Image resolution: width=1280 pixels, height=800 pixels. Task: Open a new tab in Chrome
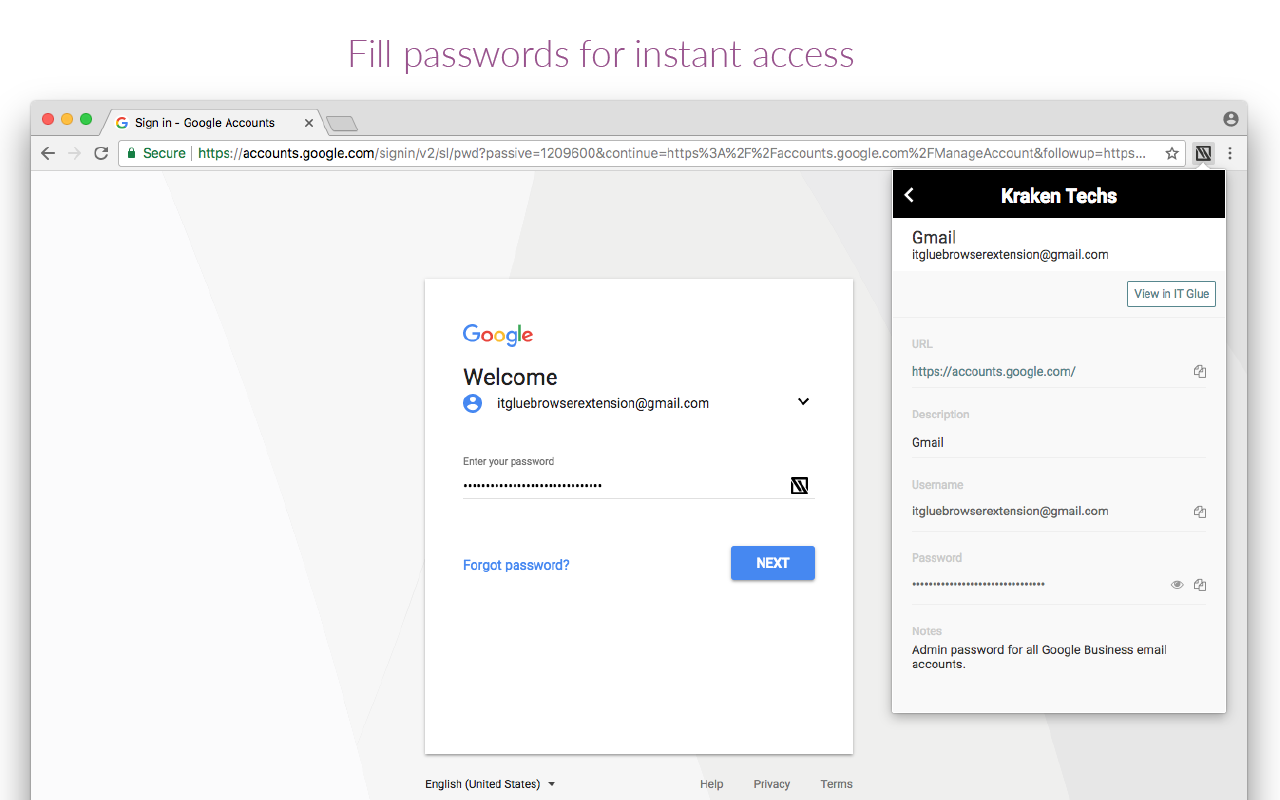[x=340, y=122]
